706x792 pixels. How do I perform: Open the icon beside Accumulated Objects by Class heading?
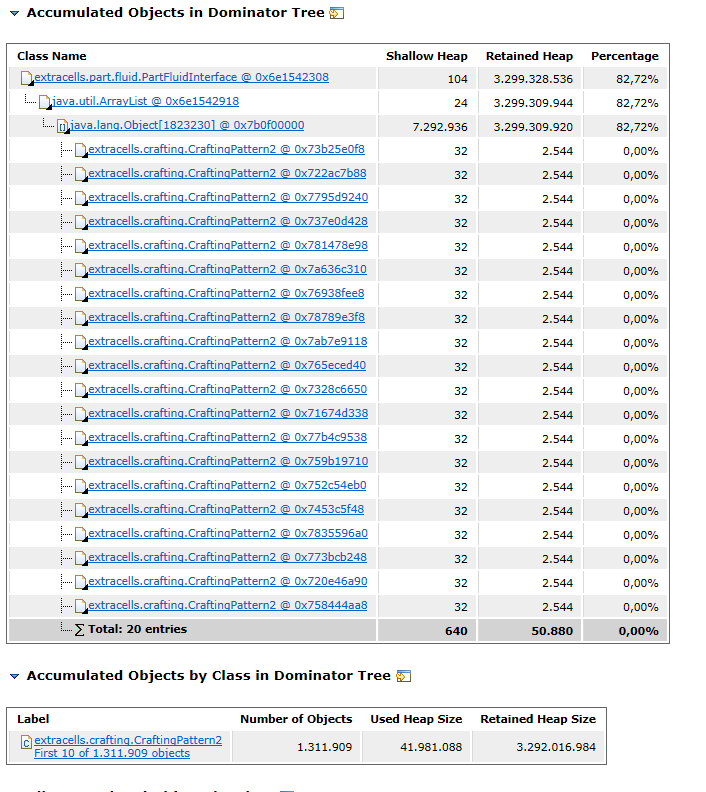pyautogui.click(x=404, y=676)
